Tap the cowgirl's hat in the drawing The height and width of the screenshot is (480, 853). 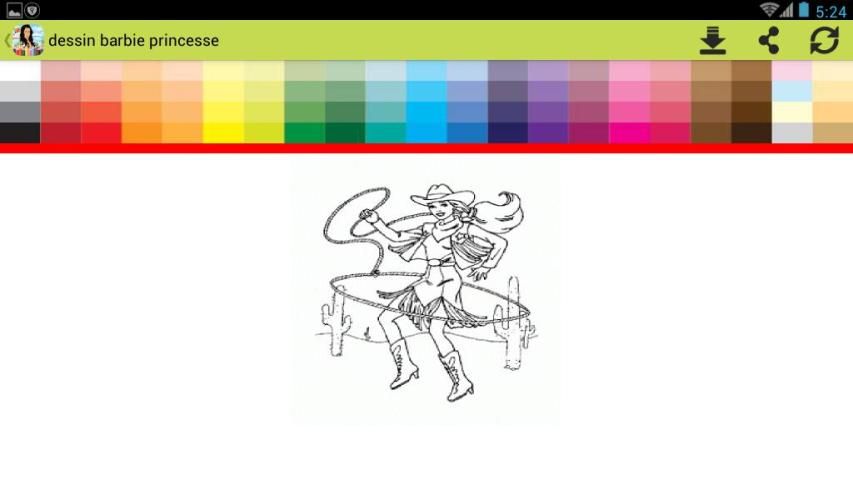coord(444,193)
